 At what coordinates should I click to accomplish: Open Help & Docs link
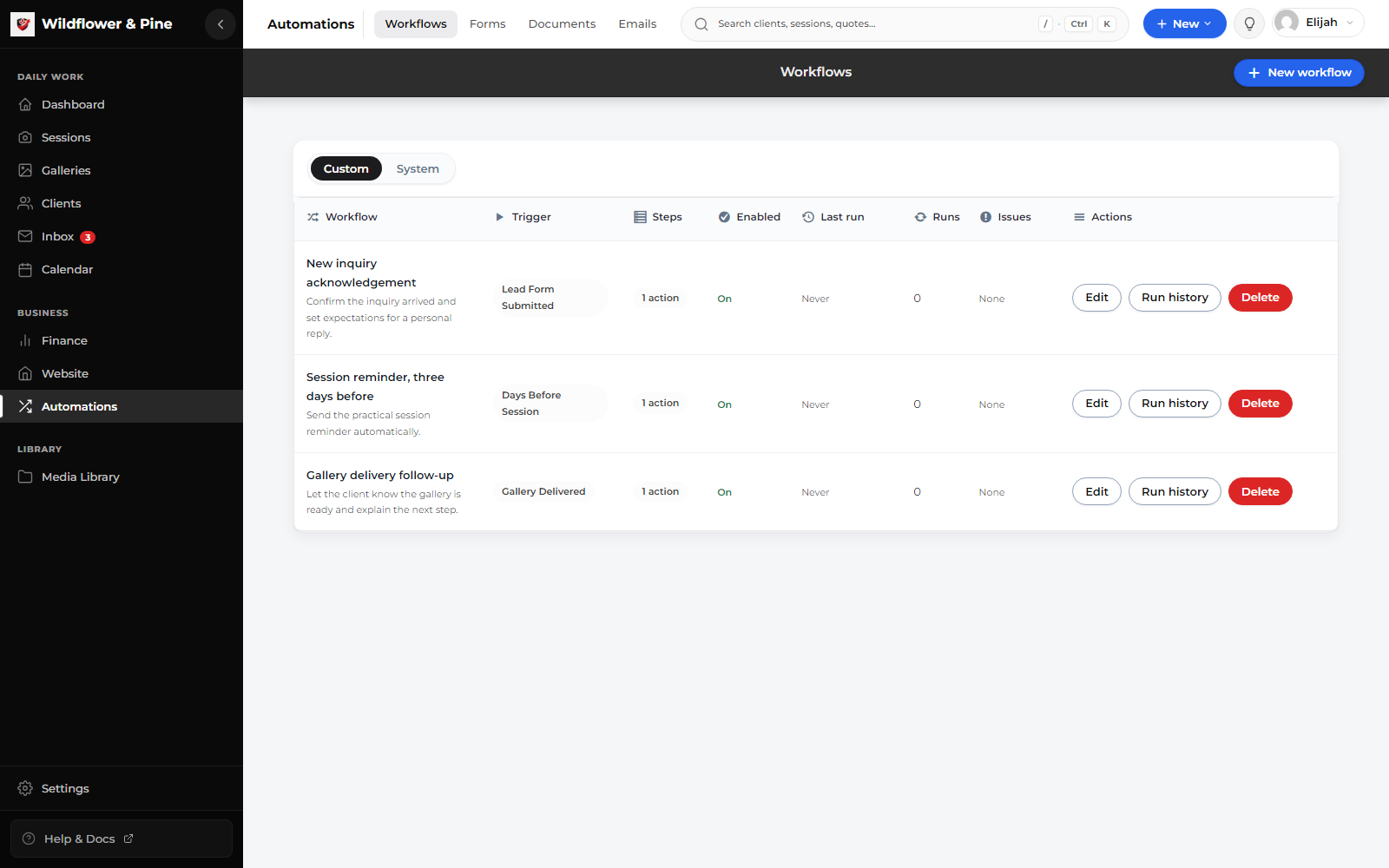pyautogui.click(x=122, y=838)
